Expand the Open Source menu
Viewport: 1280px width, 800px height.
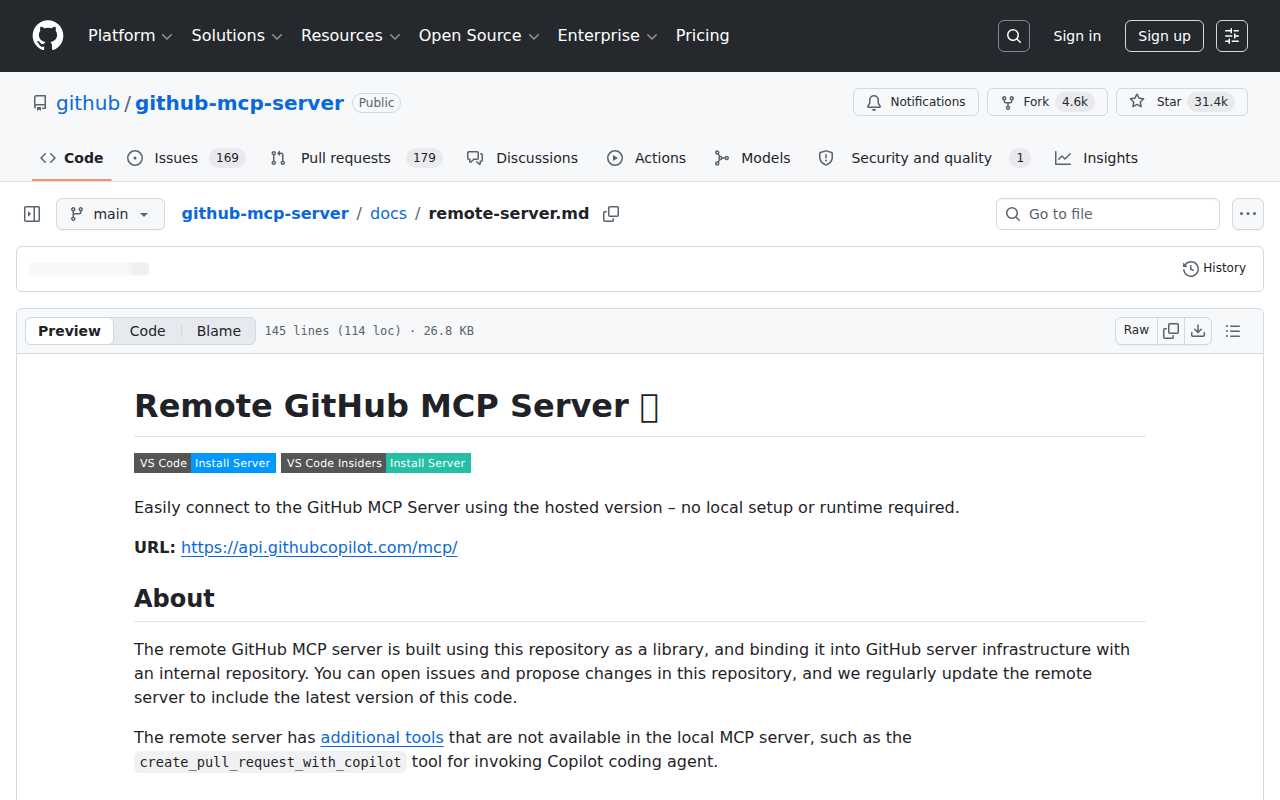pyautogui.click(x=479, y=36)
